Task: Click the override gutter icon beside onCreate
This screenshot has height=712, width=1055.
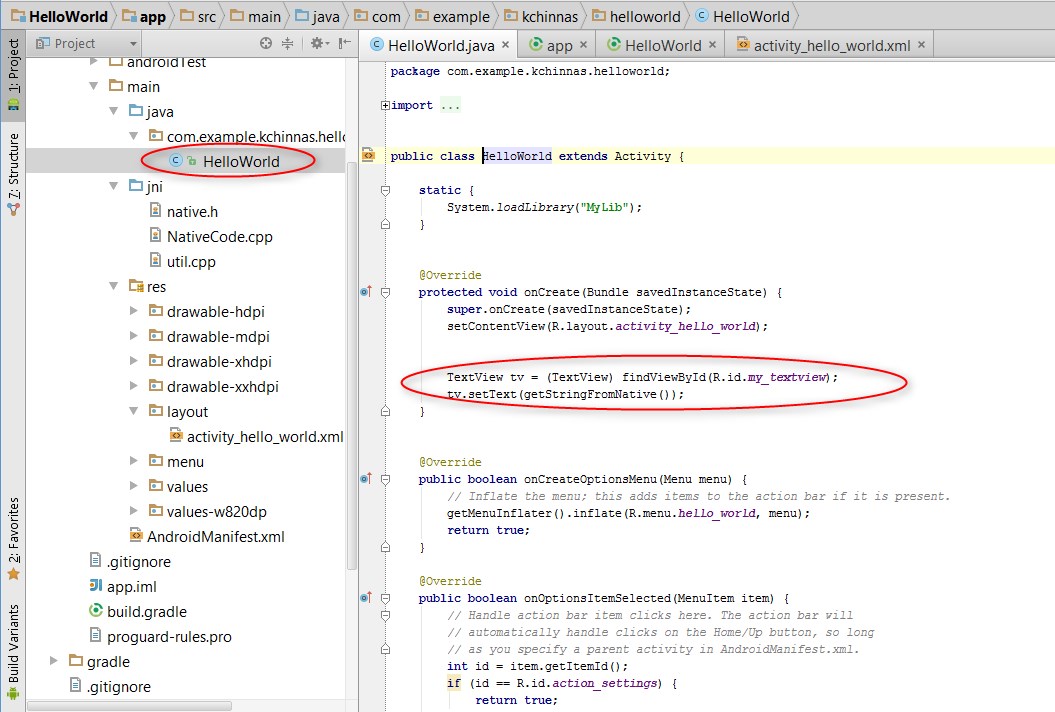Action: 366,291
